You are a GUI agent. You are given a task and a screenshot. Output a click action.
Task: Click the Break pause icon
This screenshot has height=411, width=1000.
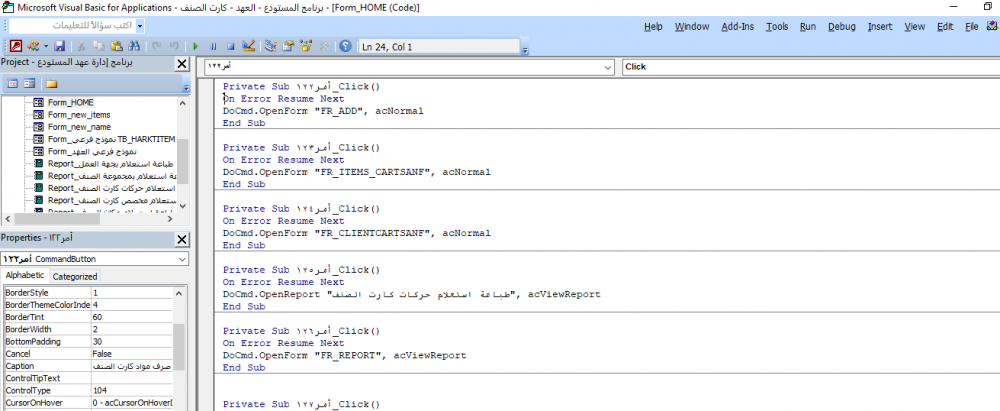[214, 46]
